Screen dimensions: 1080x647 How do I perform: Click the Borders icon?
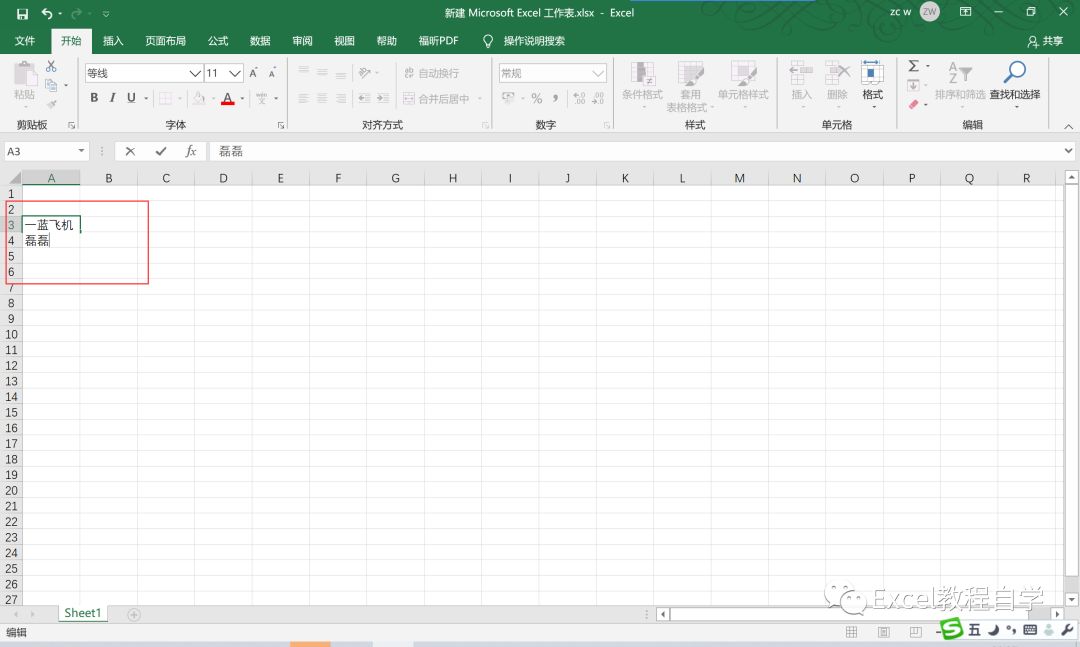point(165,99)
